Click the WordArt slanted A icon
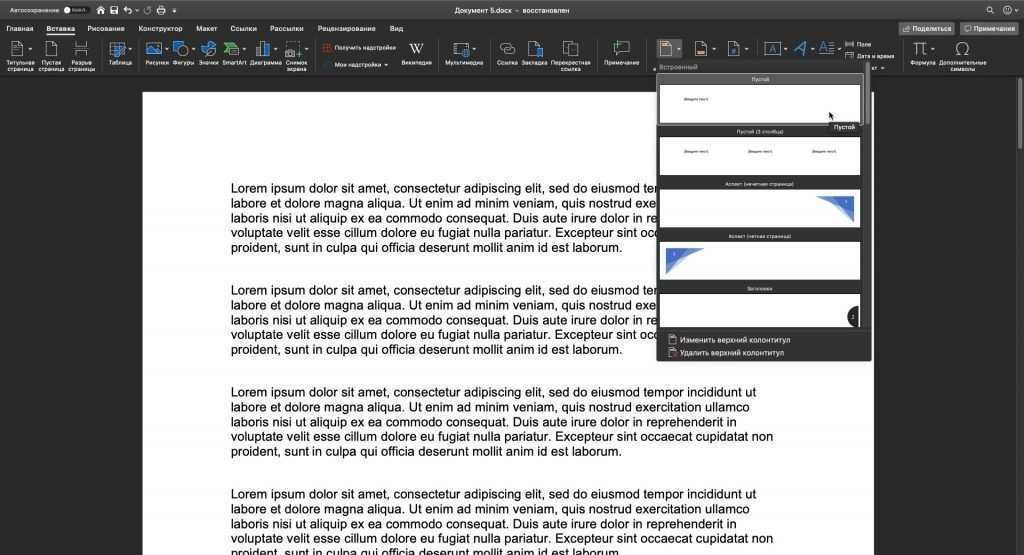1024x555 pixels. (800, 49)
